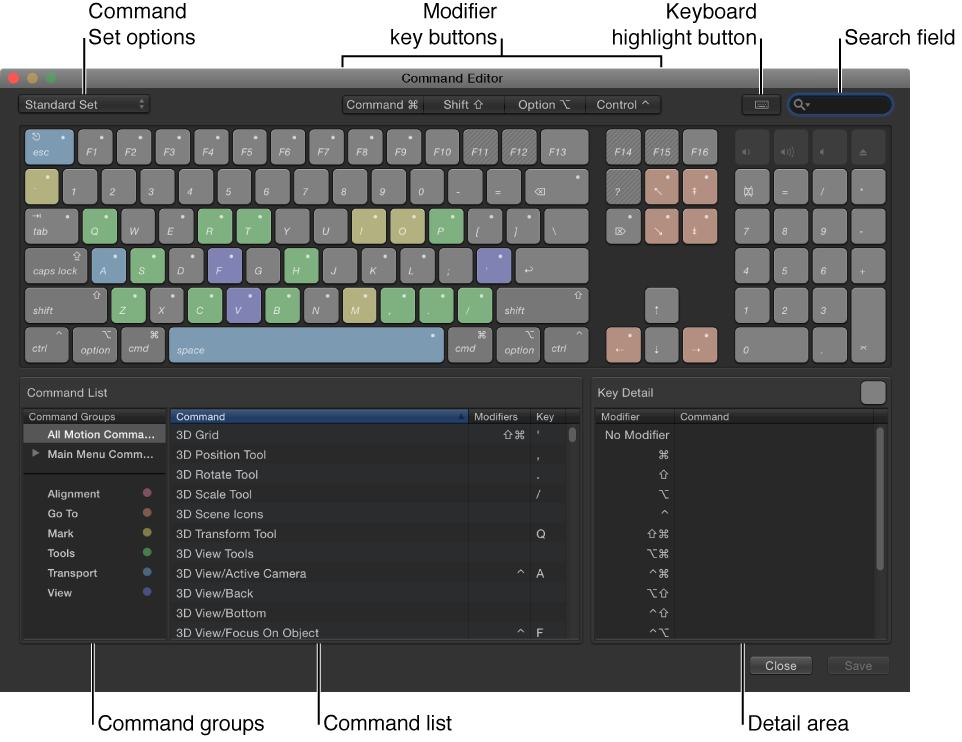Viewport: 962px width, 742px height.
Task: Click the left cmd key on the keyboard
Action: (143, 344)
